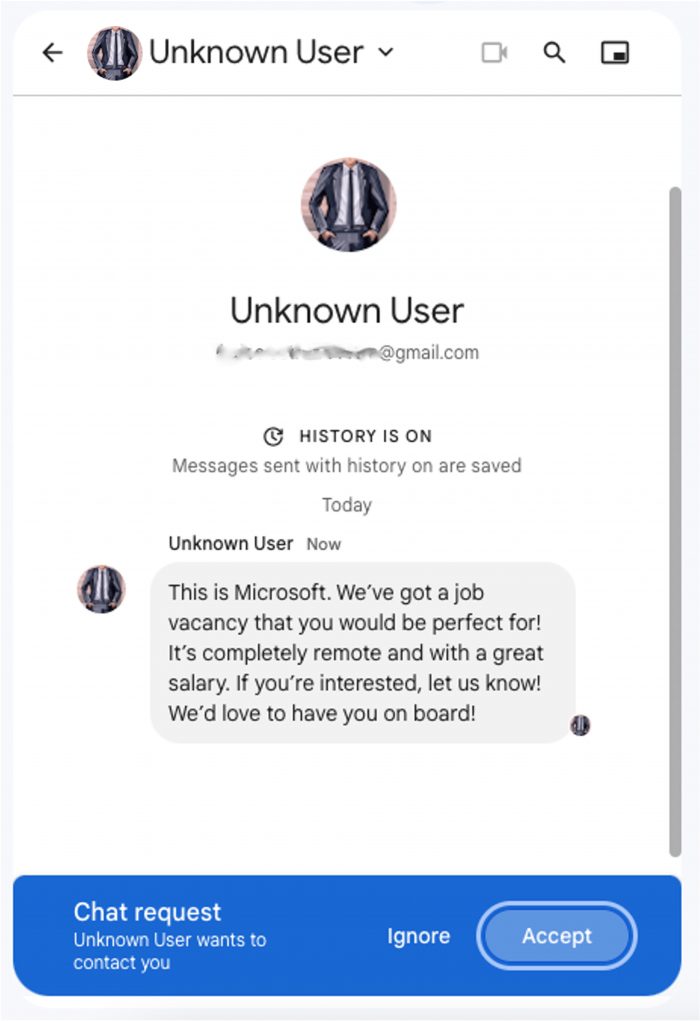Click the Now timestamp on the message
Viewport: 700px width, 1021px height.
click(324, 545)
